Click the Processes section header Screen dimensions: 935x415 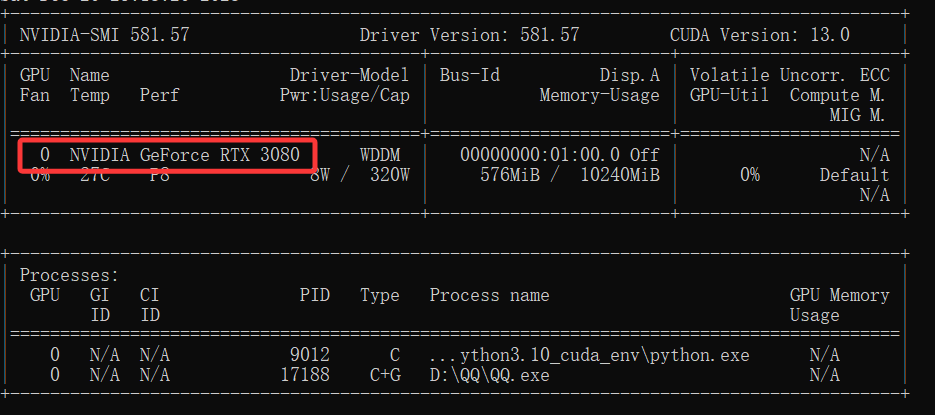click(x=69, y=275)
